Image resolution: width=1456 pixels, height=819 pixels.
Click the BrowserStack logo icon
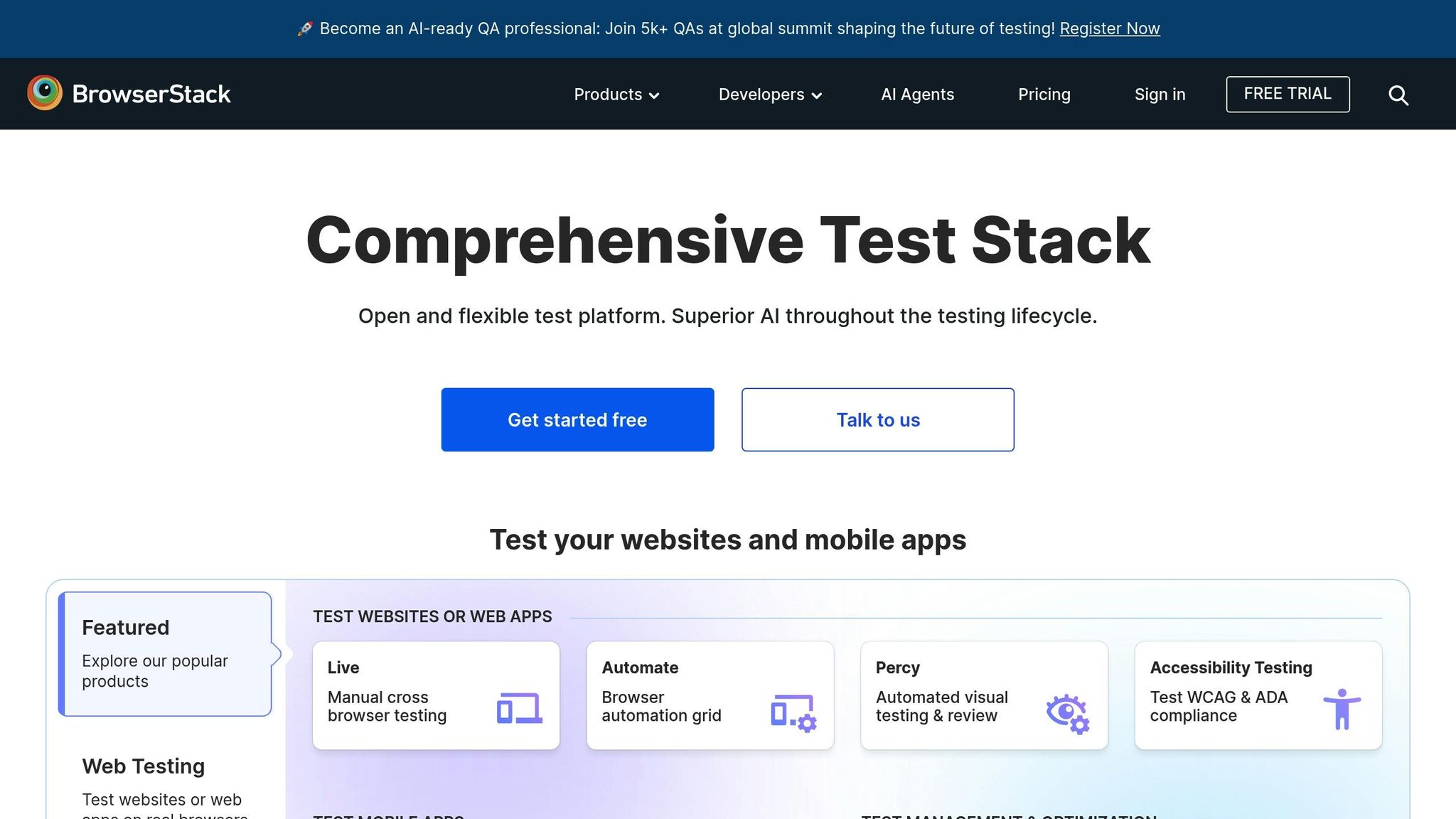pos(45,93)
